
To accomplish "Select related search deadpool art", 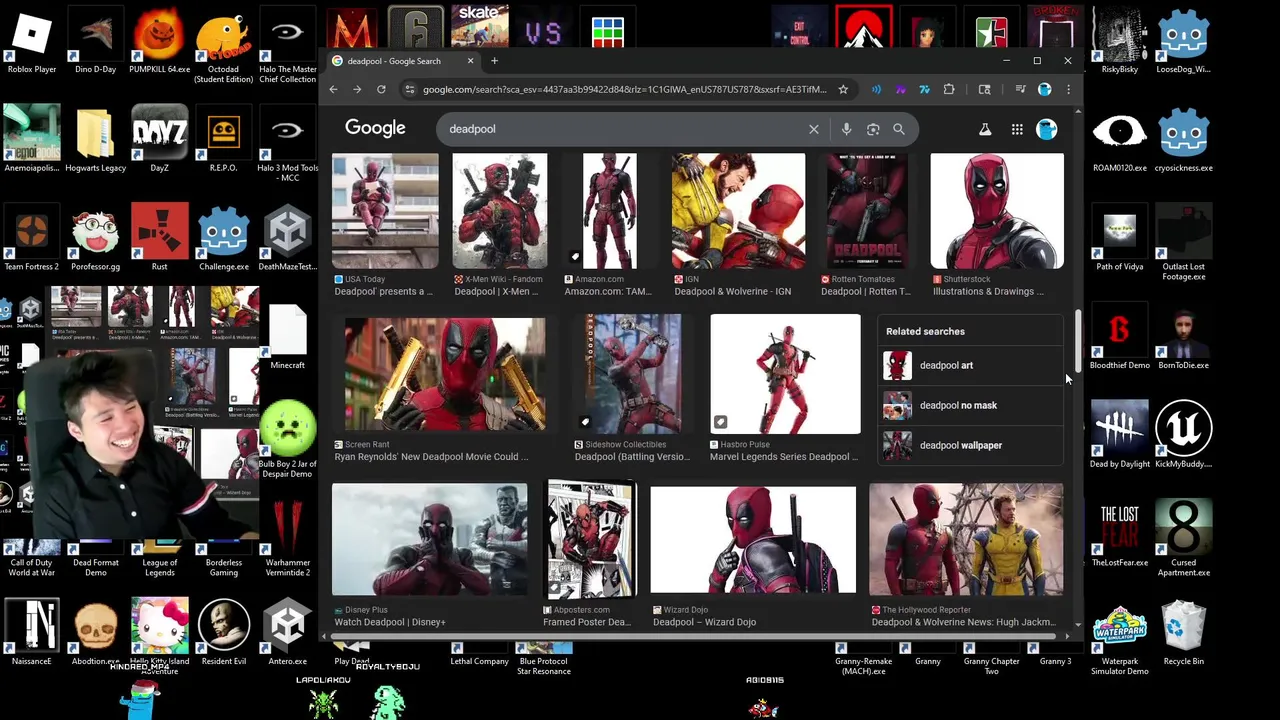I will tap(970, 365).
